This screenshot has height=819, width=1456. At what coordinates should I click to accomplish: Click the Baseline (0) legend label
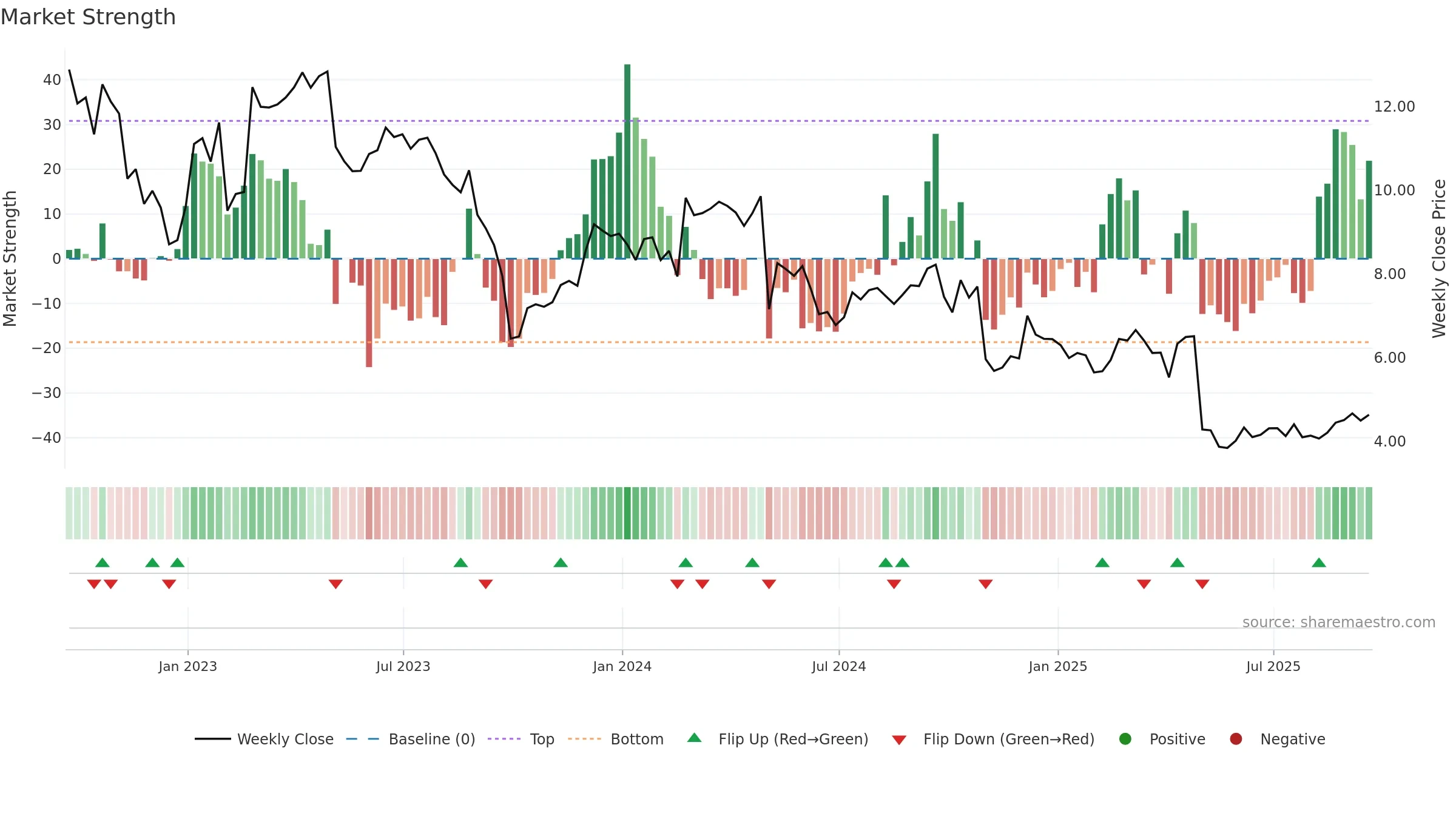(x=432, y=739)
